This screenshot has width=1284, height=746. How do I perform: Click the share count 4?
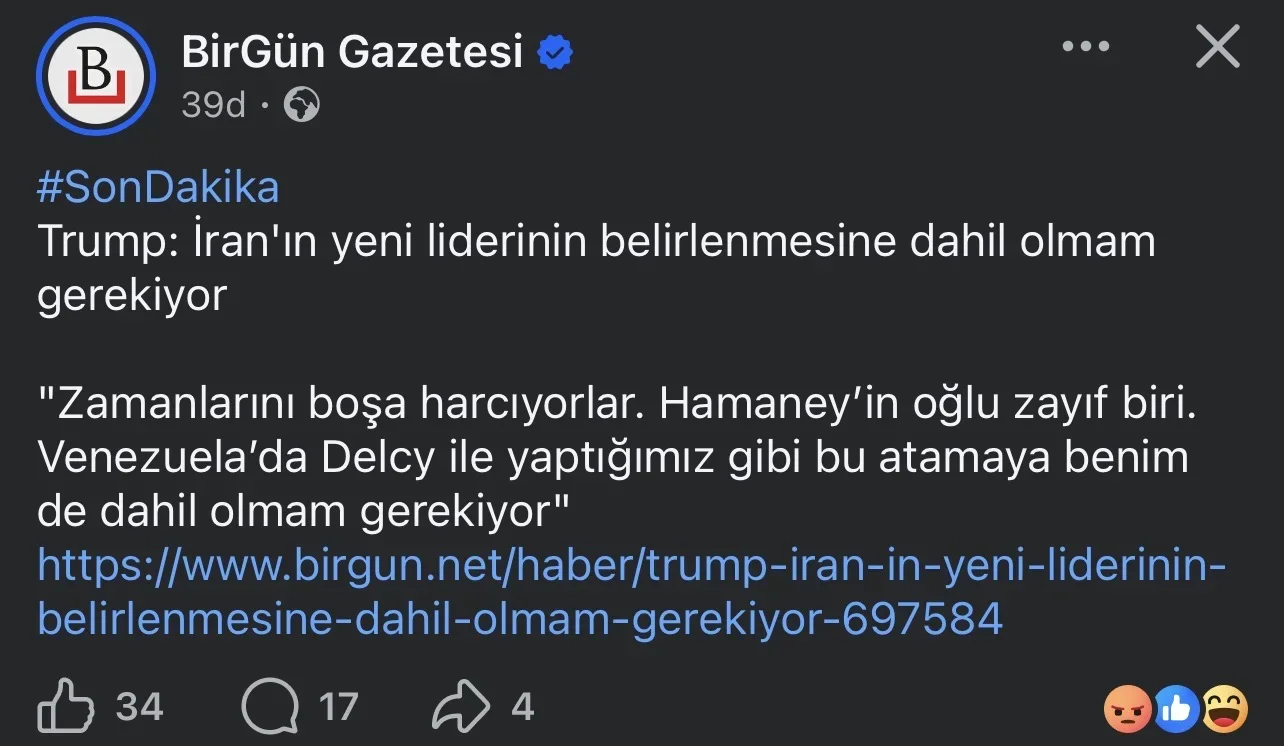[522, 708]
